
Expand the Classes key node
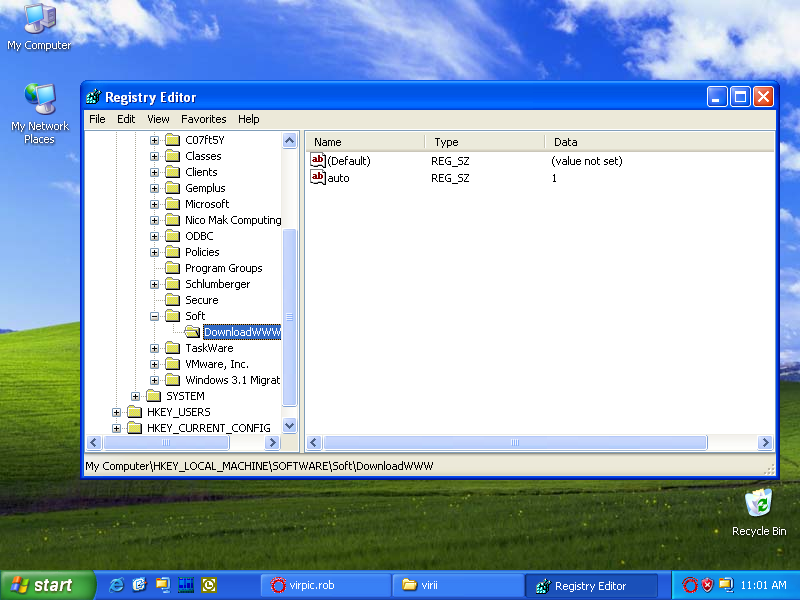154,156
